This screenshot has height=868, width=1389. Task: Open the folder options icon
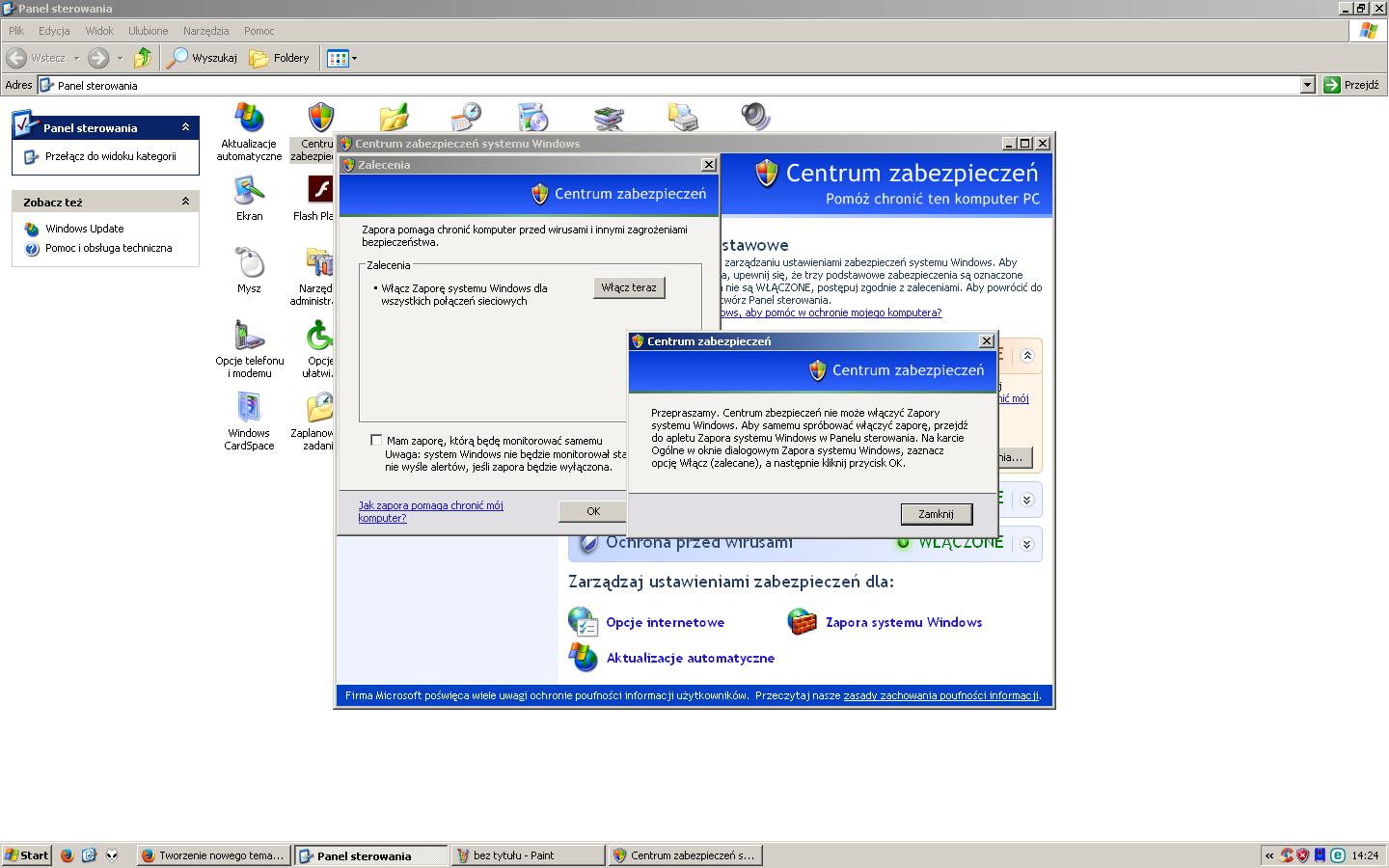coord(394,117)
